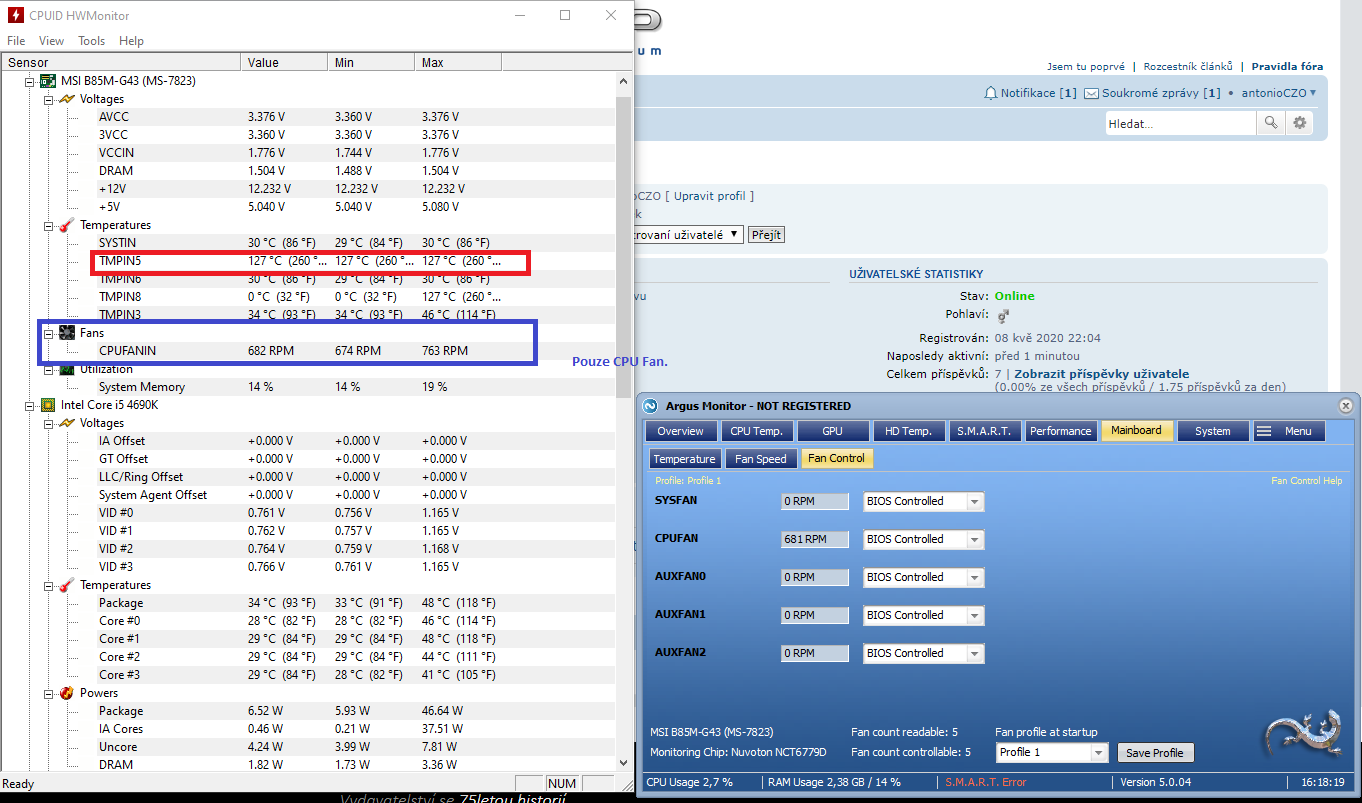Screen dimensions: 1362x803
Task: Collapse the MSI B85M-G43 tree node
Action: click(x=29, y=81)
